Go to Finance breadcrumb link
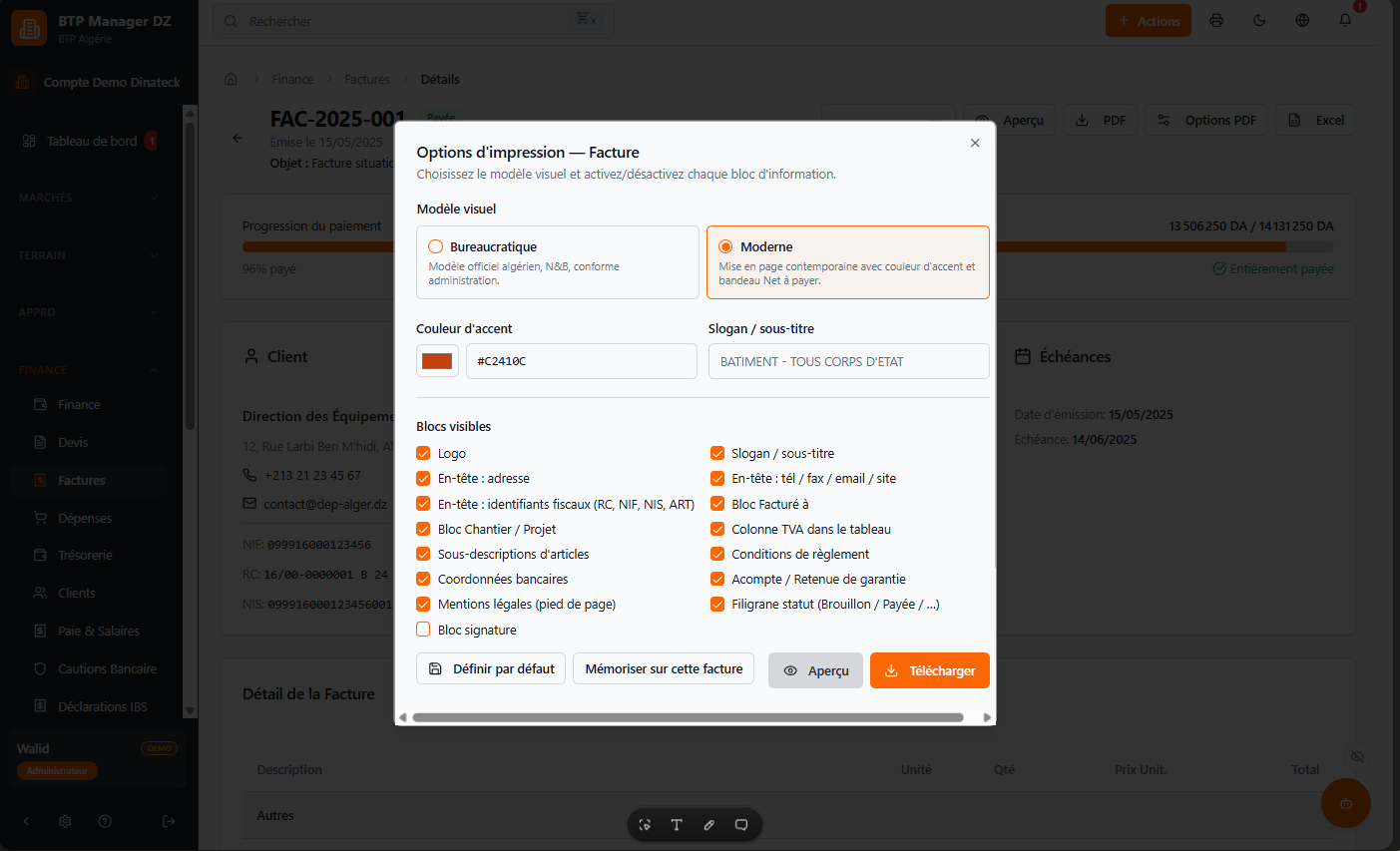The image size is (1400, 851). pos(292,79)
